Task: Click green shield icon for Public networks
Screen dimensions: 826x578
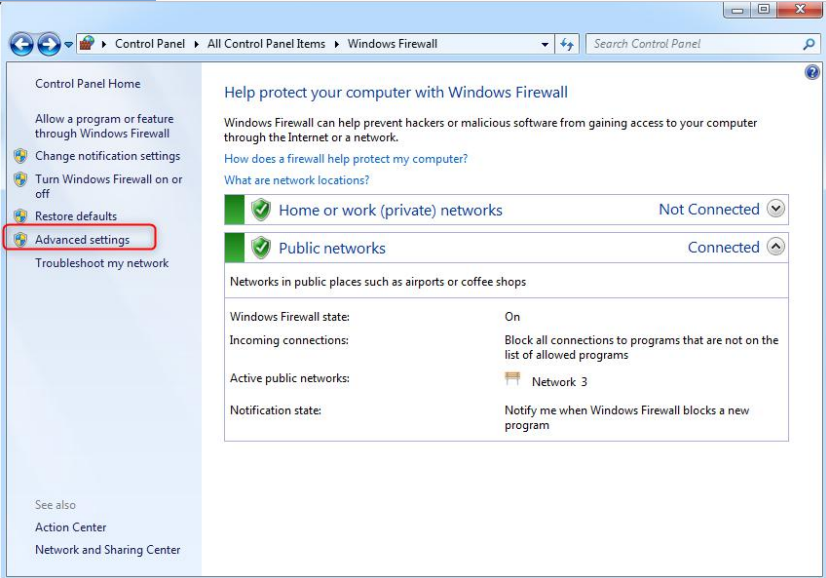Action: [x=261, y=248]
